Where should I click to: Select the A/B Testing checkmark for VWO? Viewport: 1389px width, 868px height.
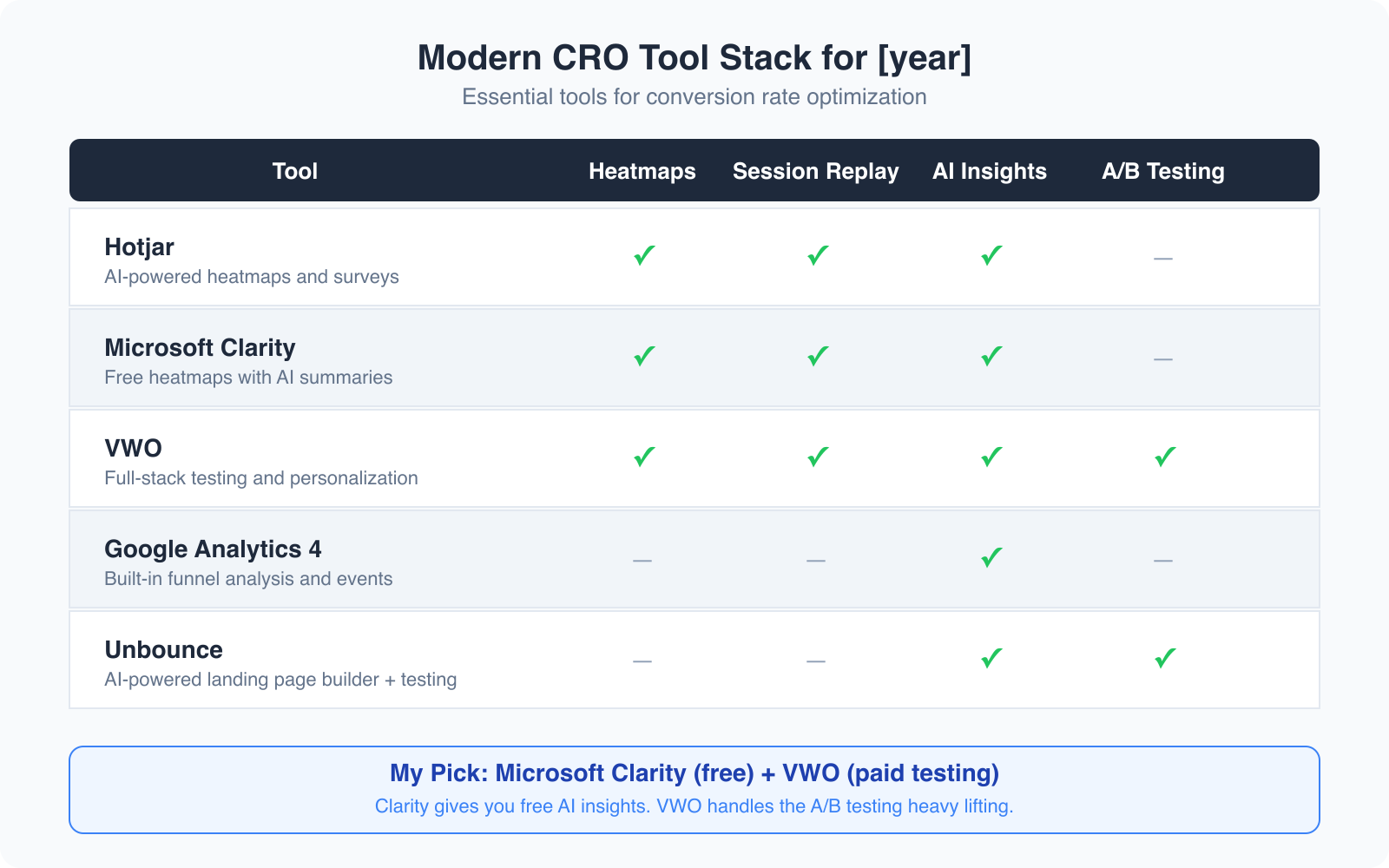1163,457
